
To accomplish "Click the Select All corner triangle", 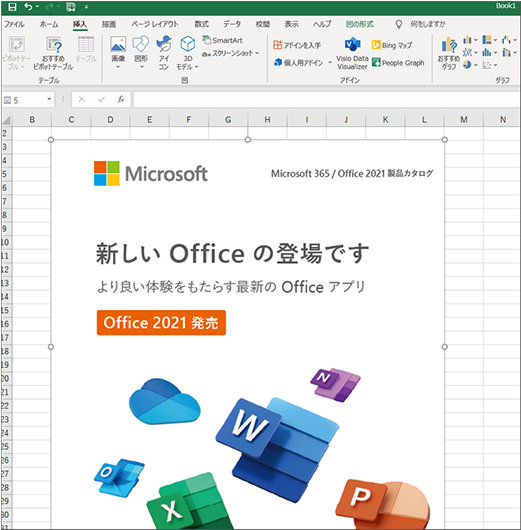I will point(6,120).
